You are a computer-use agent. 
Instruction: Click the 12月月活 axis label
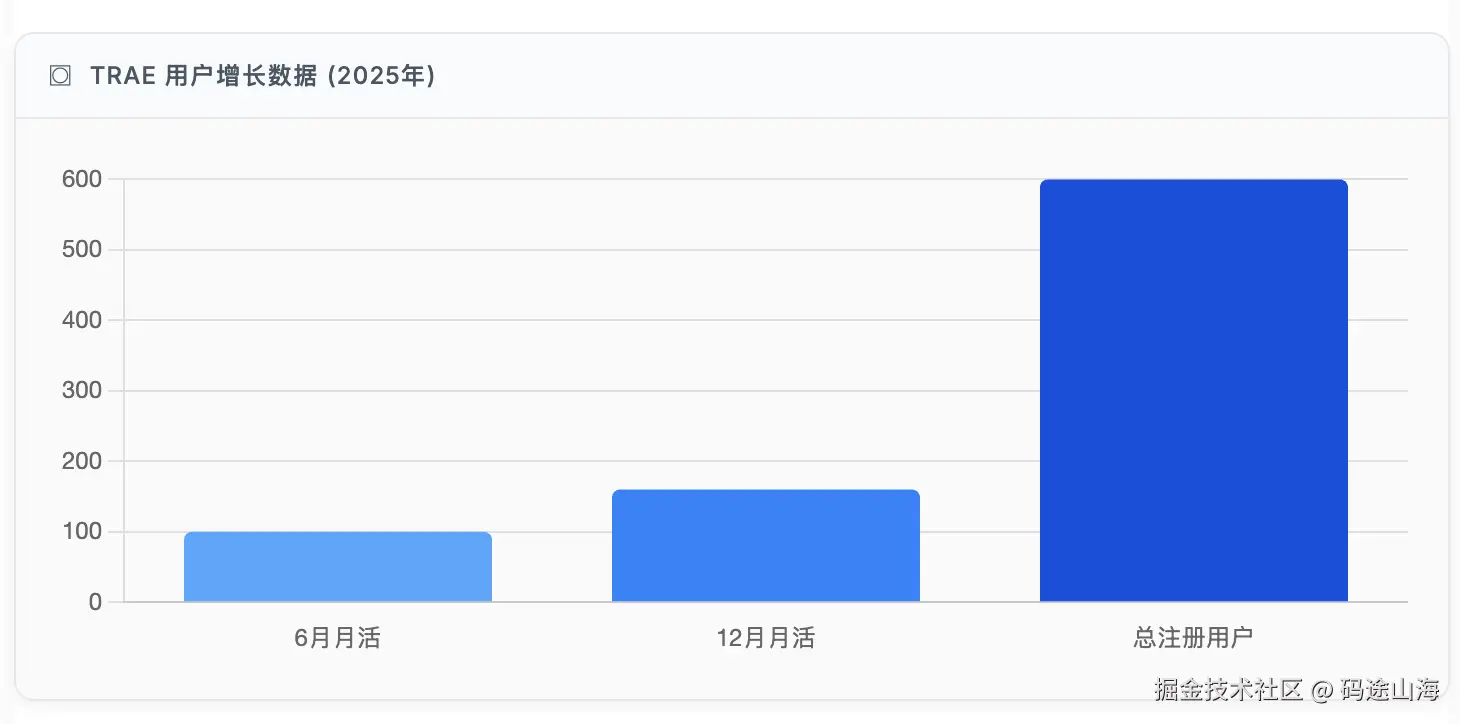point(766,639)
